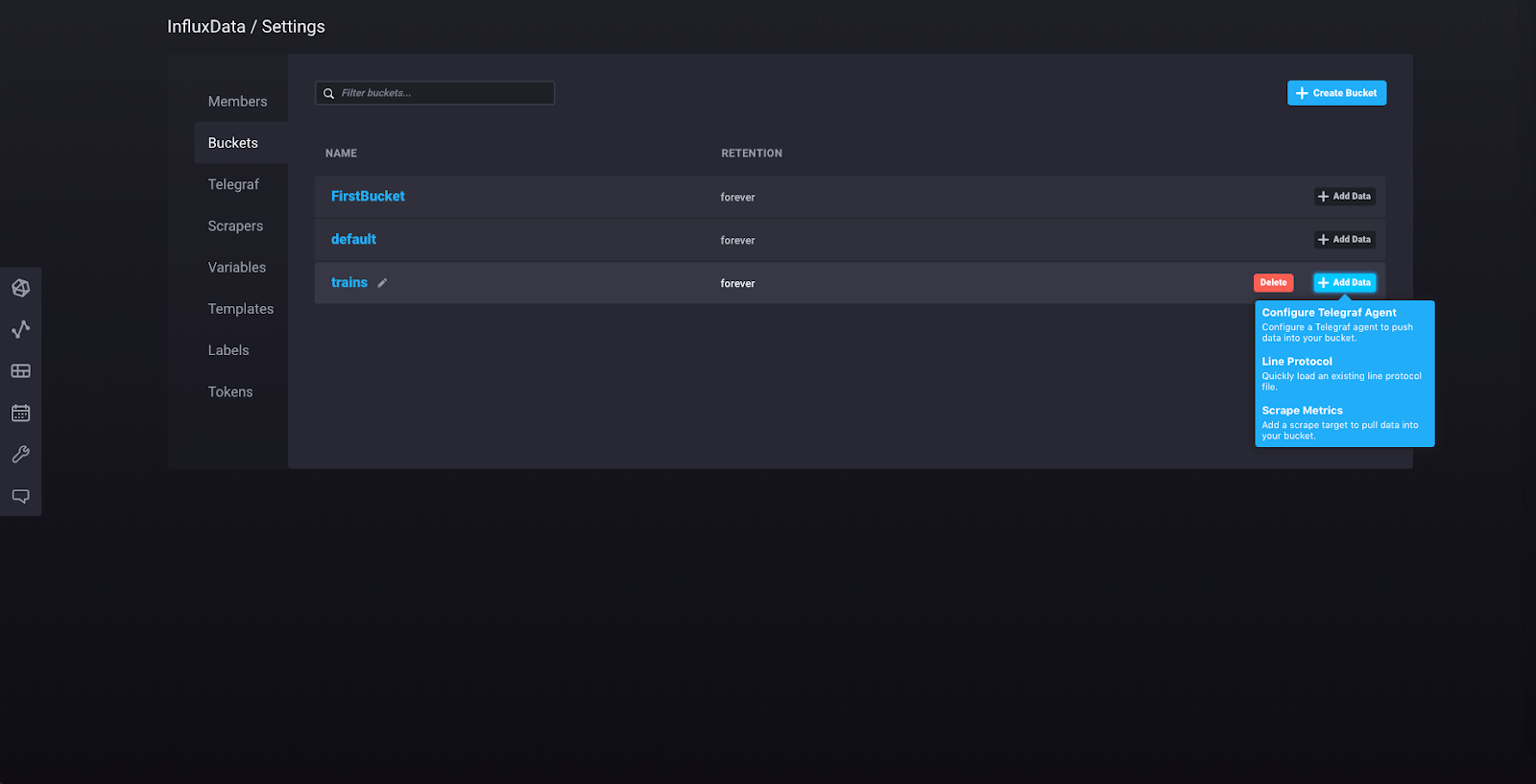
Task: Click forever retention in trains row
Action: coord(737,284)
